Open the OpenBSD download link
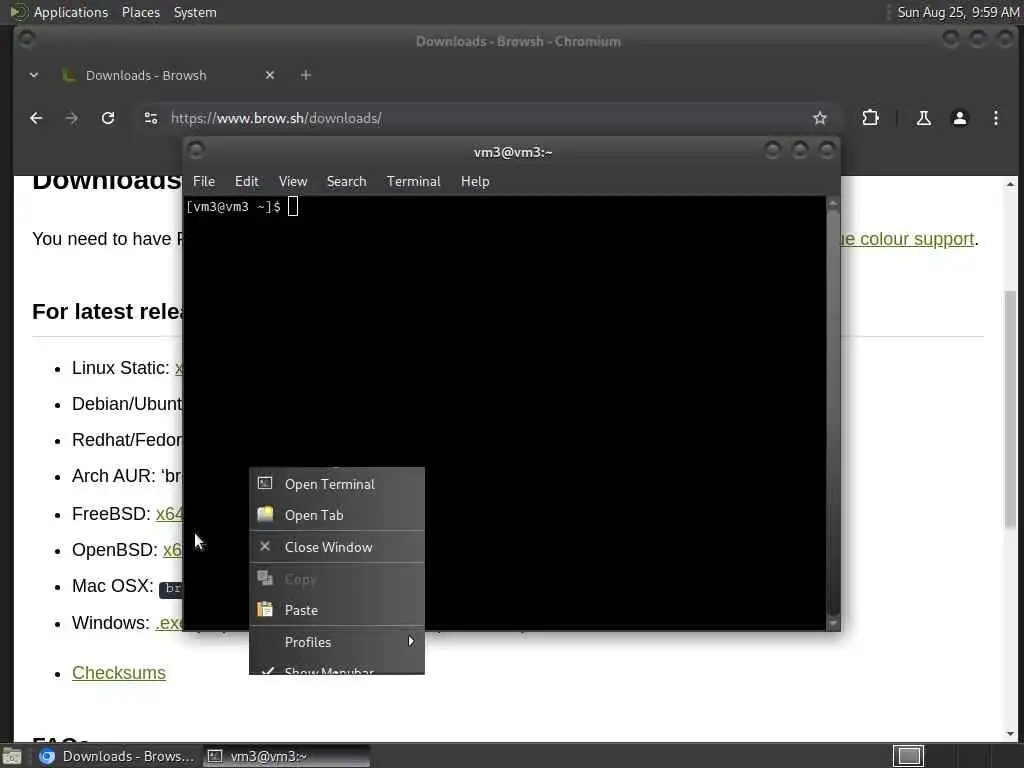The height and width of the screenshot is (768, 1024). pos(172,550)
